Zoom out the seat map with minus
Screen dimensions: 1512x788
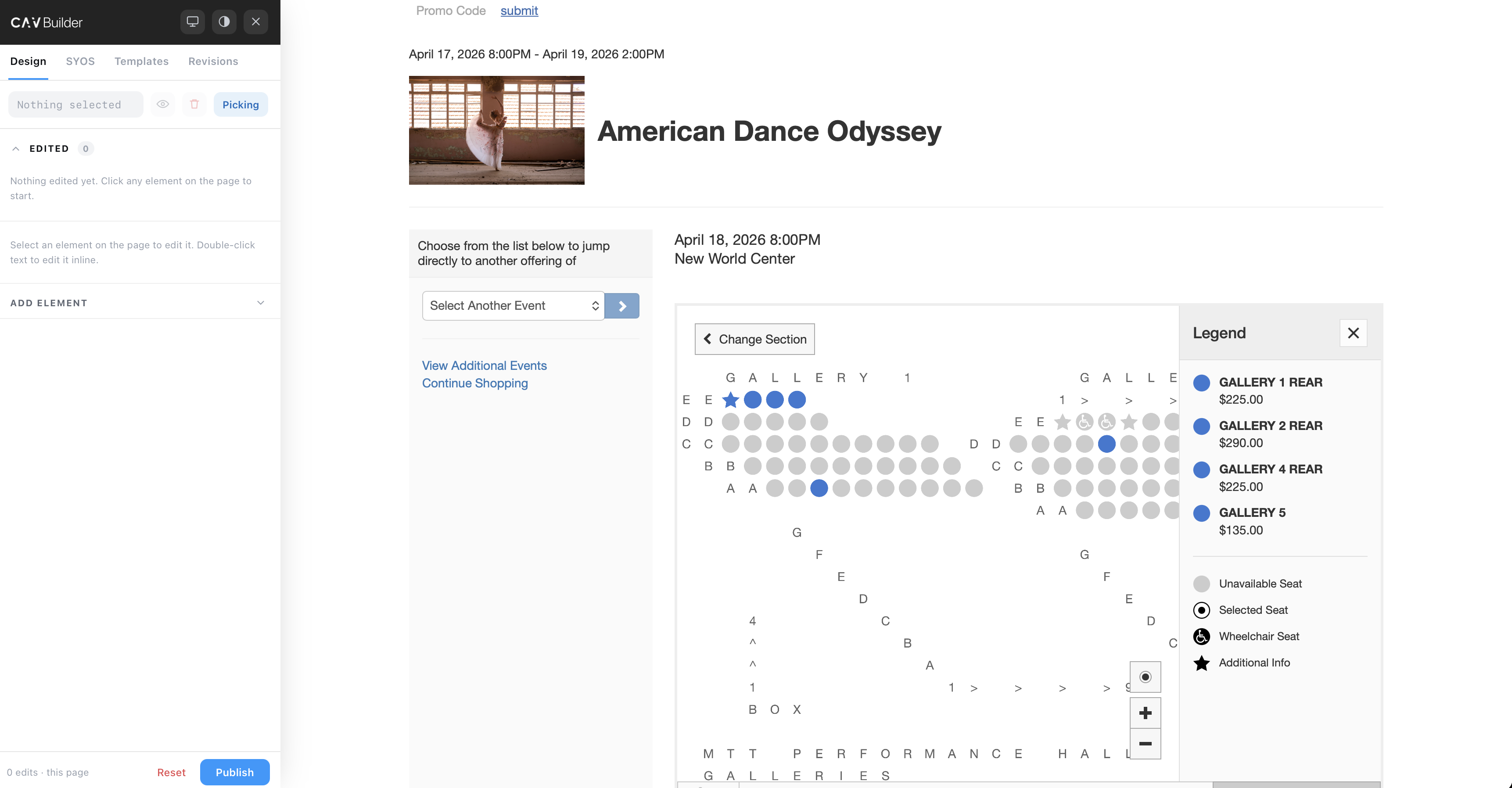[1145, 743]
